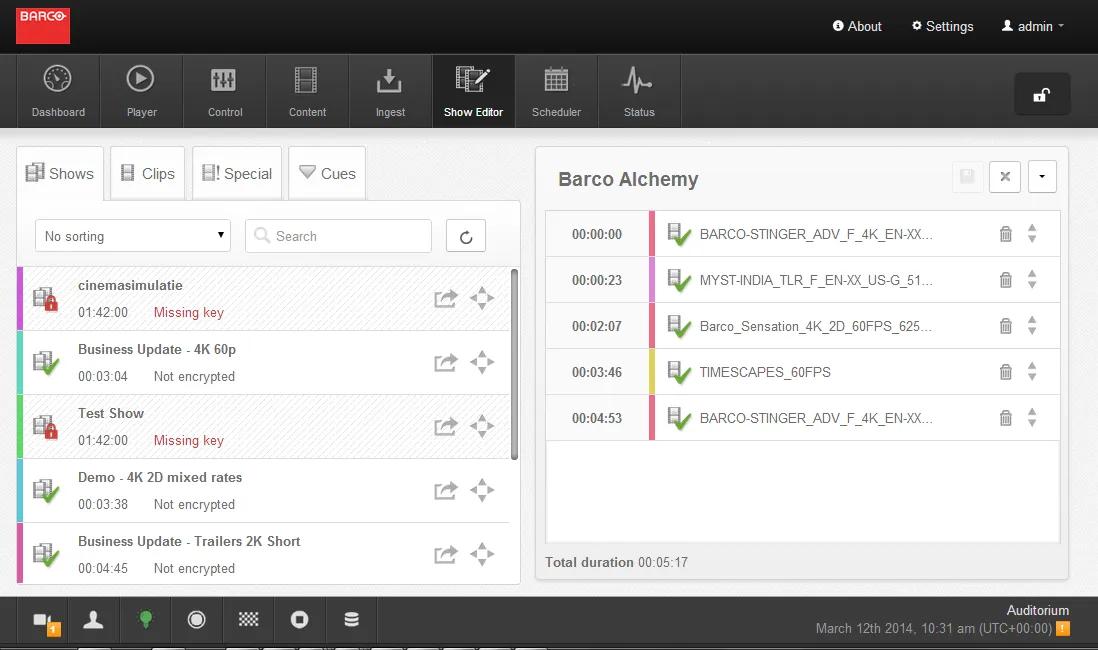Screen dimensions: 1098x650
Task: Open the Settings link
Action: tap(942, 26)
